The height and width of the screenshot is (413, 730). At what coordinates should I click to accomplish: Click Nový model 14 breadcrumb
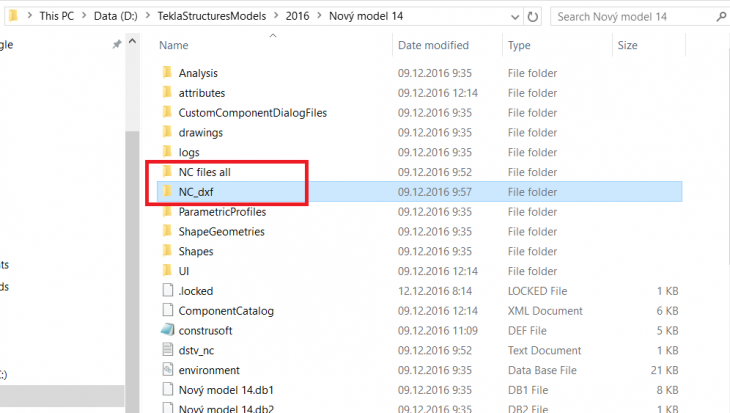[x=366, y=16]
